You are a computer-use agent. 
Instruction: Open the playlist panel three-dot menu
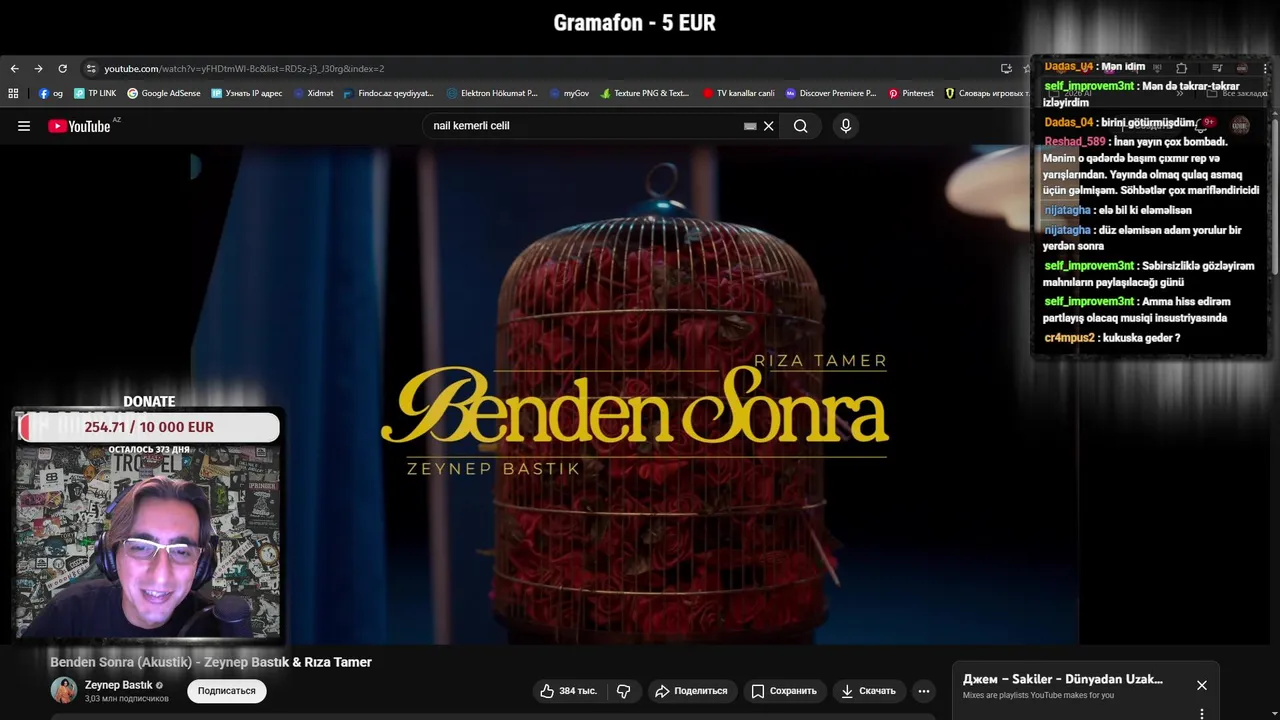[x=1202, y=714]
